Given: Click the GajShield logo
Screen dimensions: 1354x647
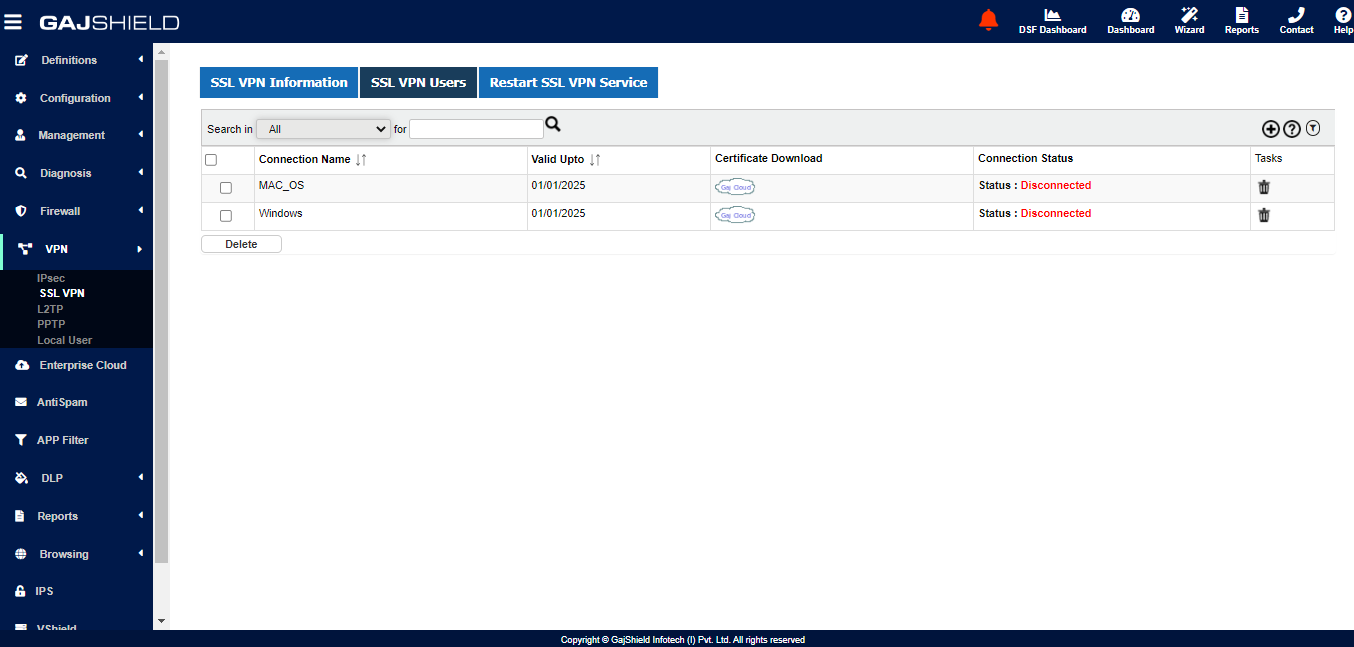Looking at the screenshot, I should point(109,22).
